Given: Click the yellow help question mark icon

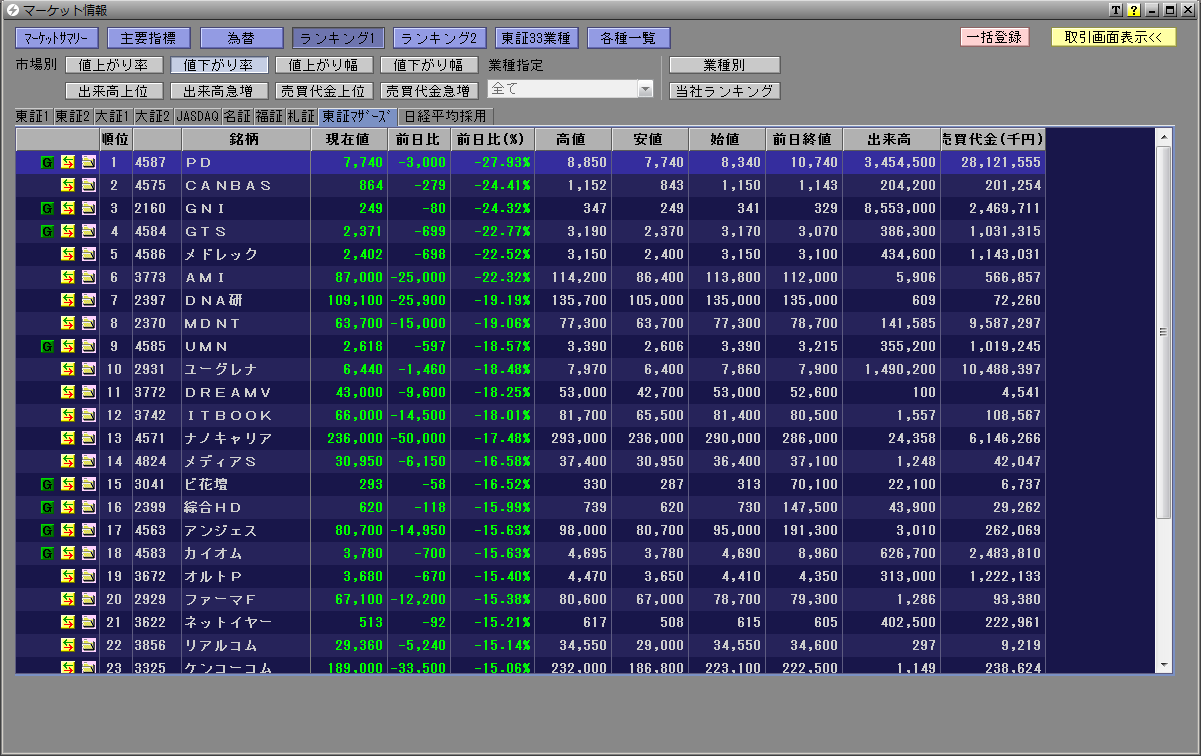Looking at the screenshot, I should pyautogui.click(x=1134, y=10).
